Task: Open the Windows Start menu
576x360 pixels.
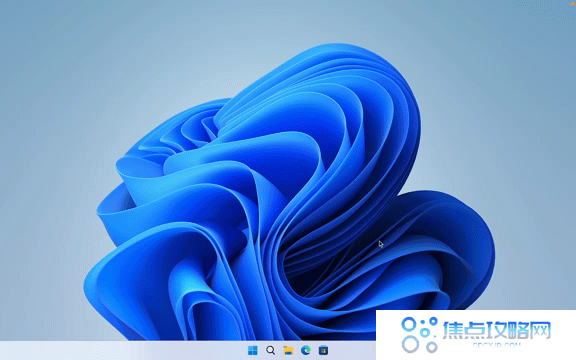Action: coord(253,350)
